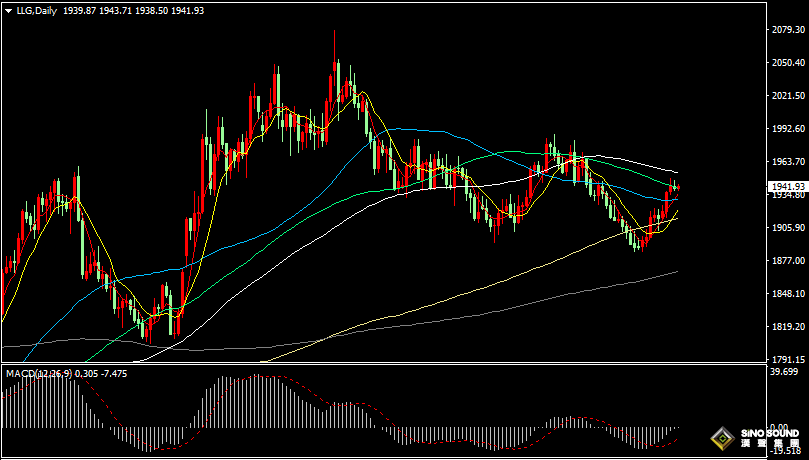Screen dimensions: 809x460
Task: Click the 1963.70 price axis label
Action: pyautogui.click(x=788, y=162)
